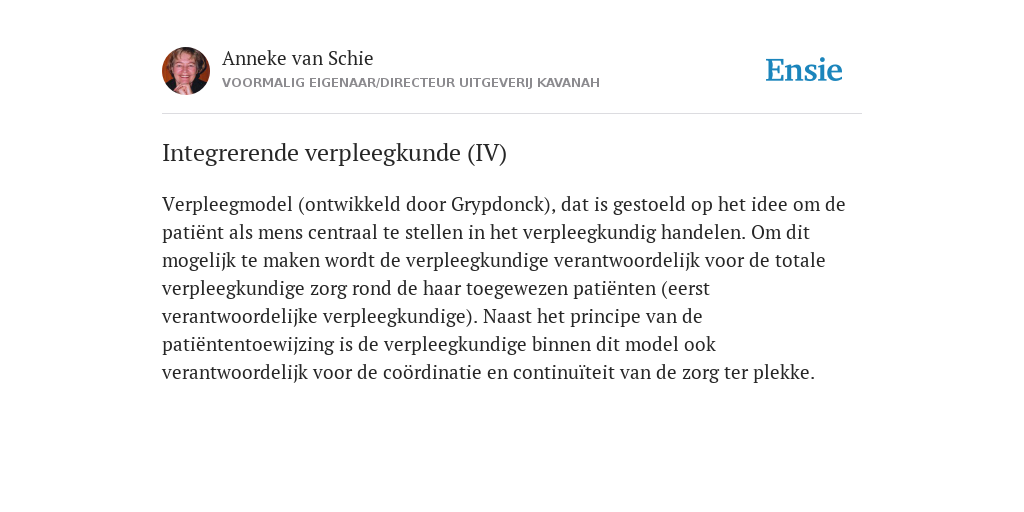Open the Integrerende verpleegkunde (IV) heading
The image size is (1024, 512).
coord(334,153)
